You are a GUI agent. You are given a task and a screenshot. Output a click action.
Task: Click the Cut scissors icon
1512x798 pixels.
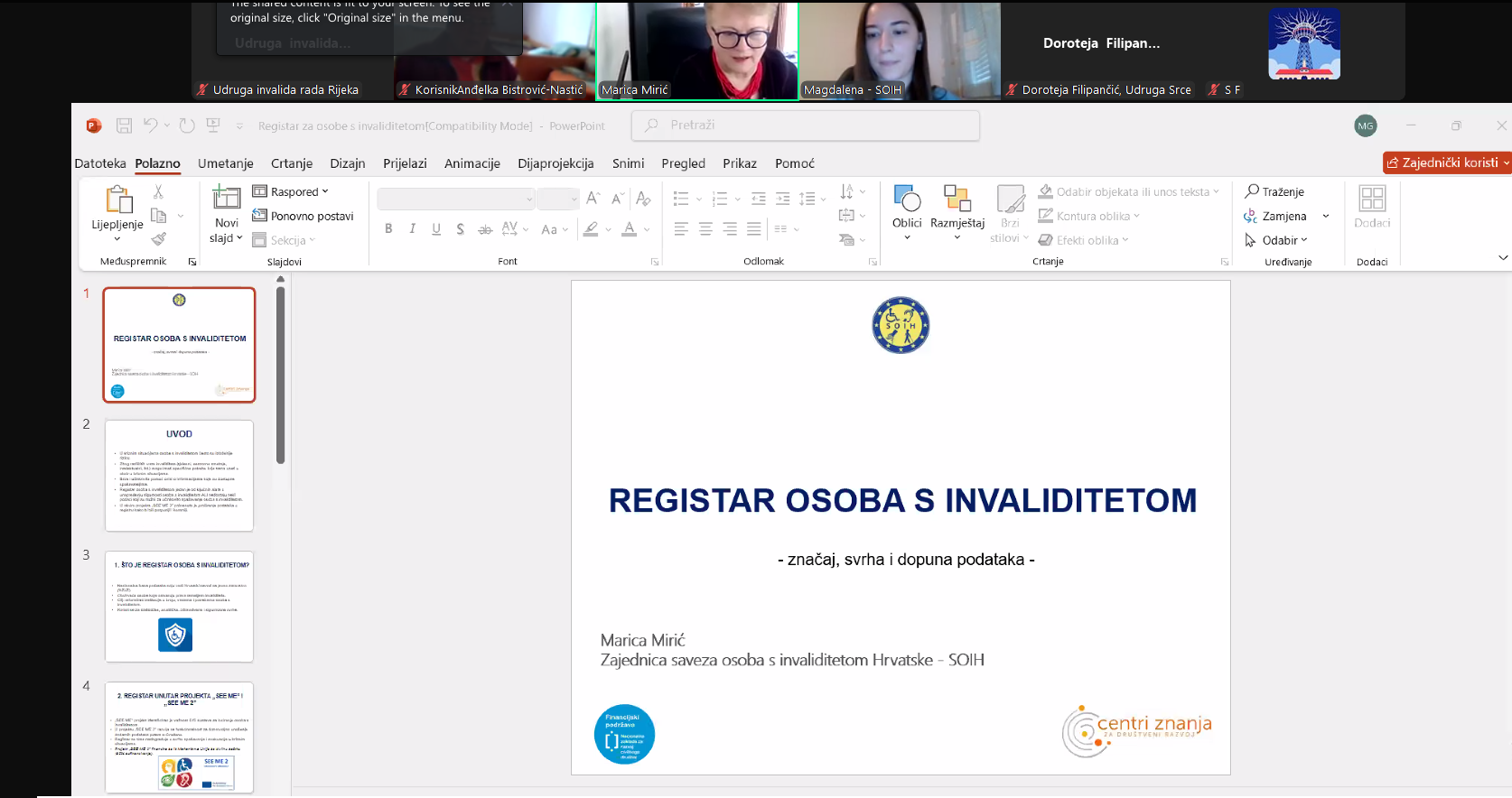159,191
